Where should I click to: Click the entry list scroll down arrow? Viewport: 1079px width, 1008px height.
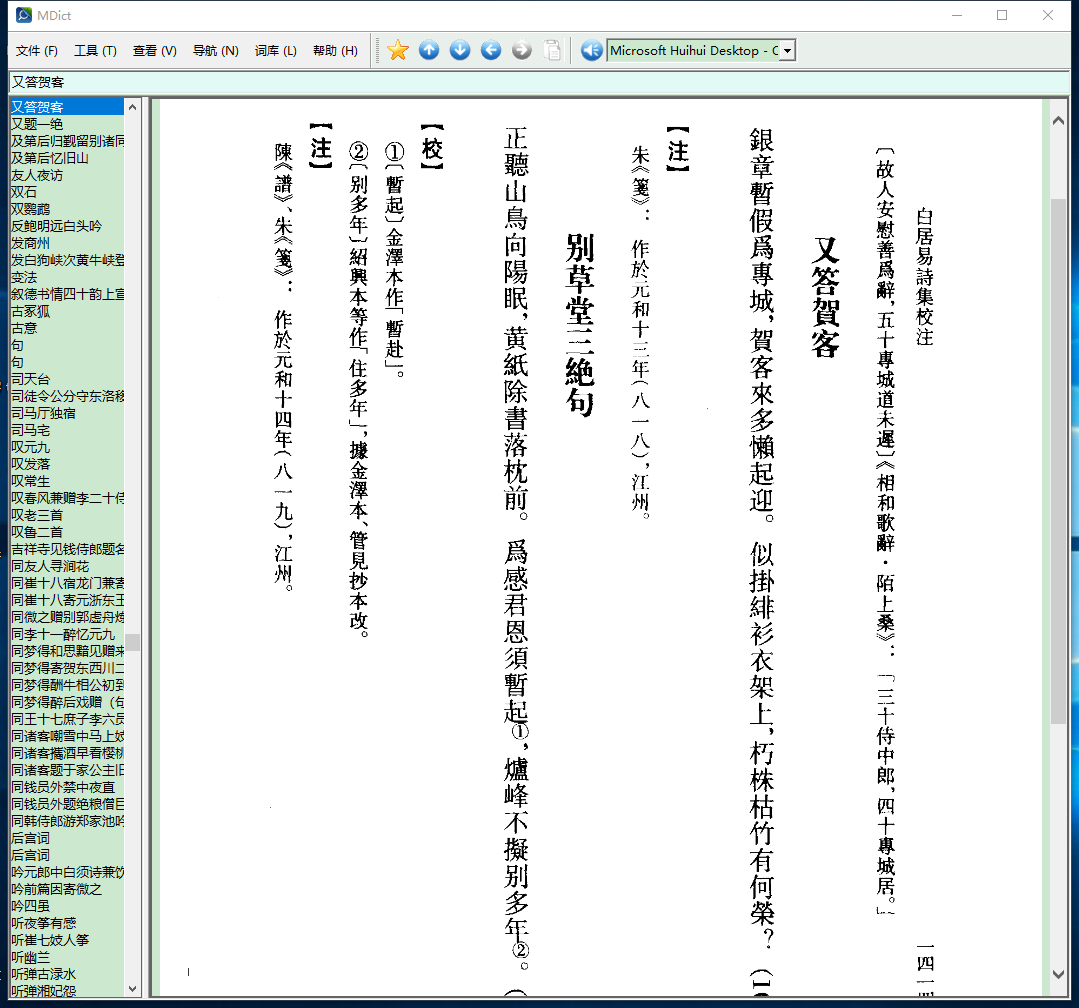[133, 989]
